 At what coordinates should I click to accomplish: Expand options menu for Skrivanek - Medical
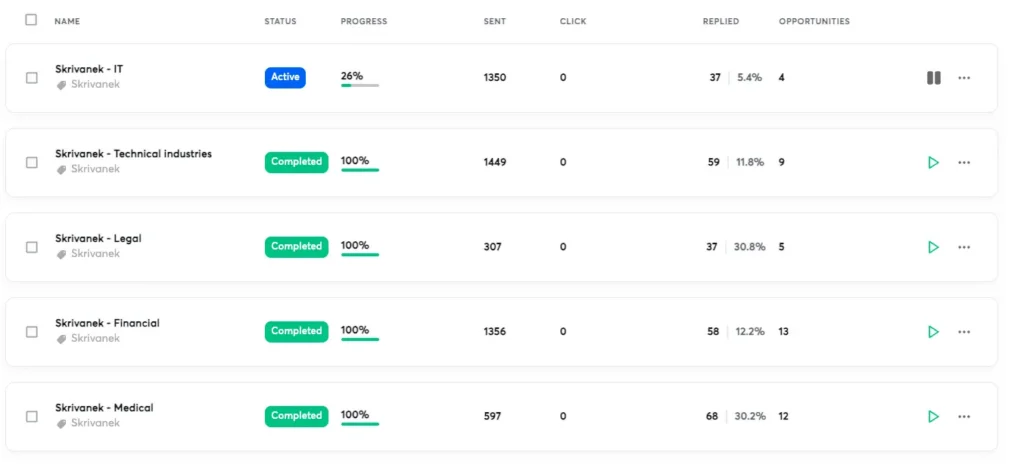click(964, 416)
